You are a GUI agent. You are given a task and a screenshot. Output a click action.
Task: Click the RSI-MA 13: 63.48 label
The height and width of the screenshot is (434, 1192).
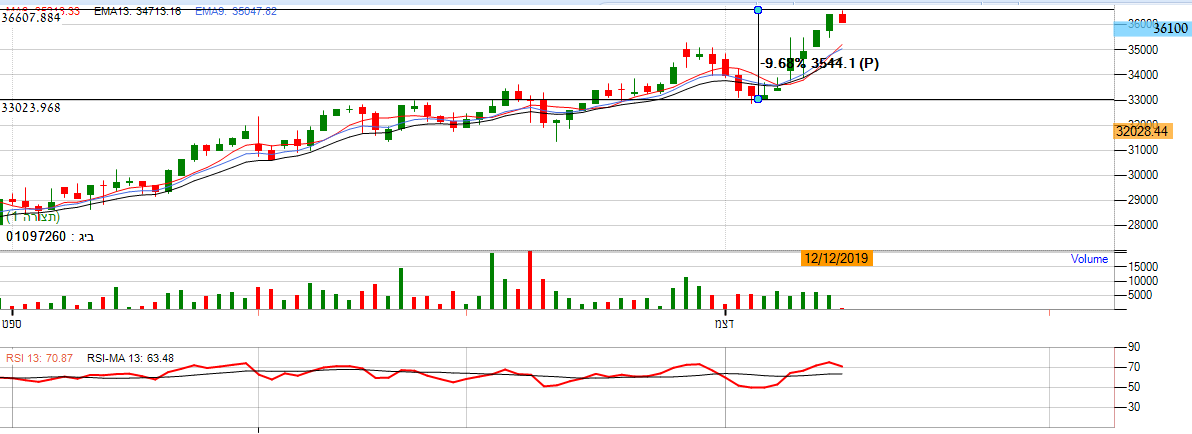pyautogui.click(x=130, y=358)
